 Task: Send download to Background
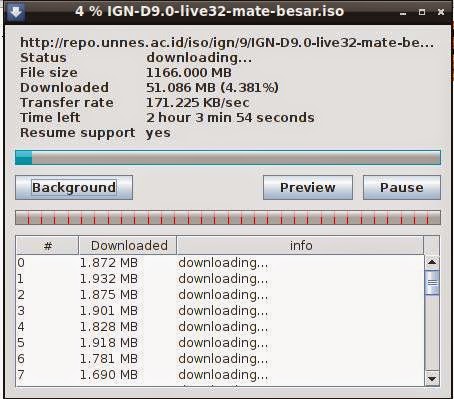[74, 188]
